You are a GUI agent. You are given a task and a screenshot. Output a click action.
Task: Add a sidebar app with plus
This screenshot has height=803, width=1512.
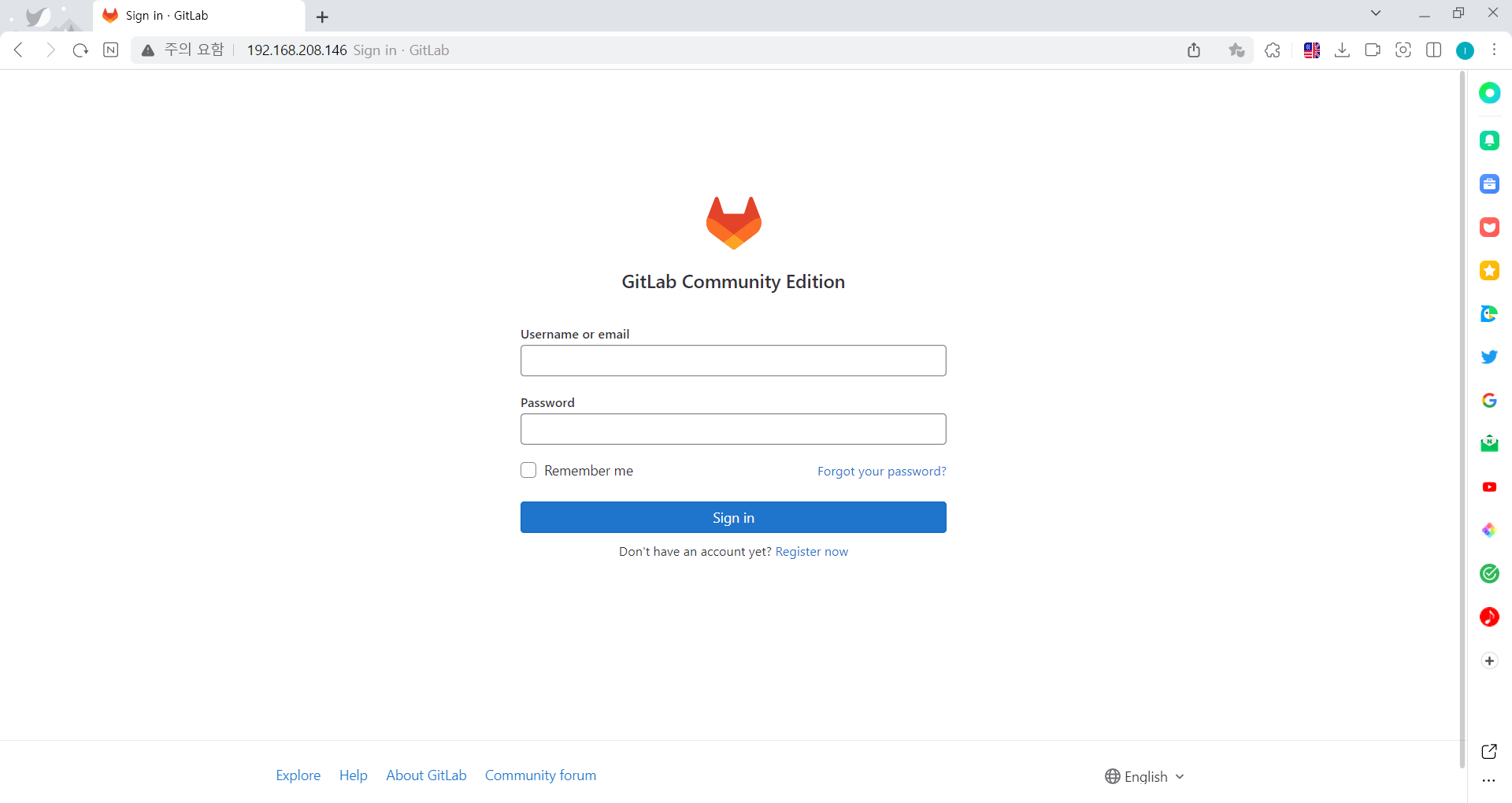coord(1489,661)
